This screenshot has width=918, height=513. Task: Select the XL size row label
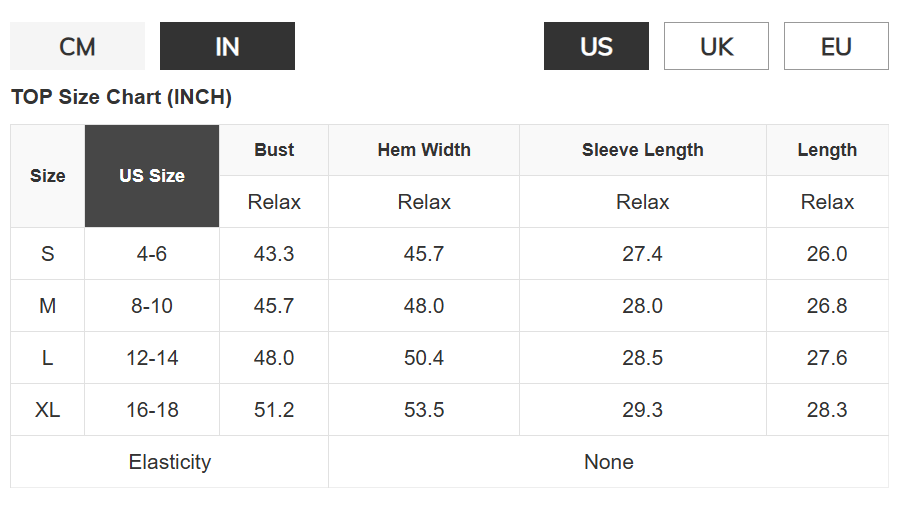click(47, 410)
